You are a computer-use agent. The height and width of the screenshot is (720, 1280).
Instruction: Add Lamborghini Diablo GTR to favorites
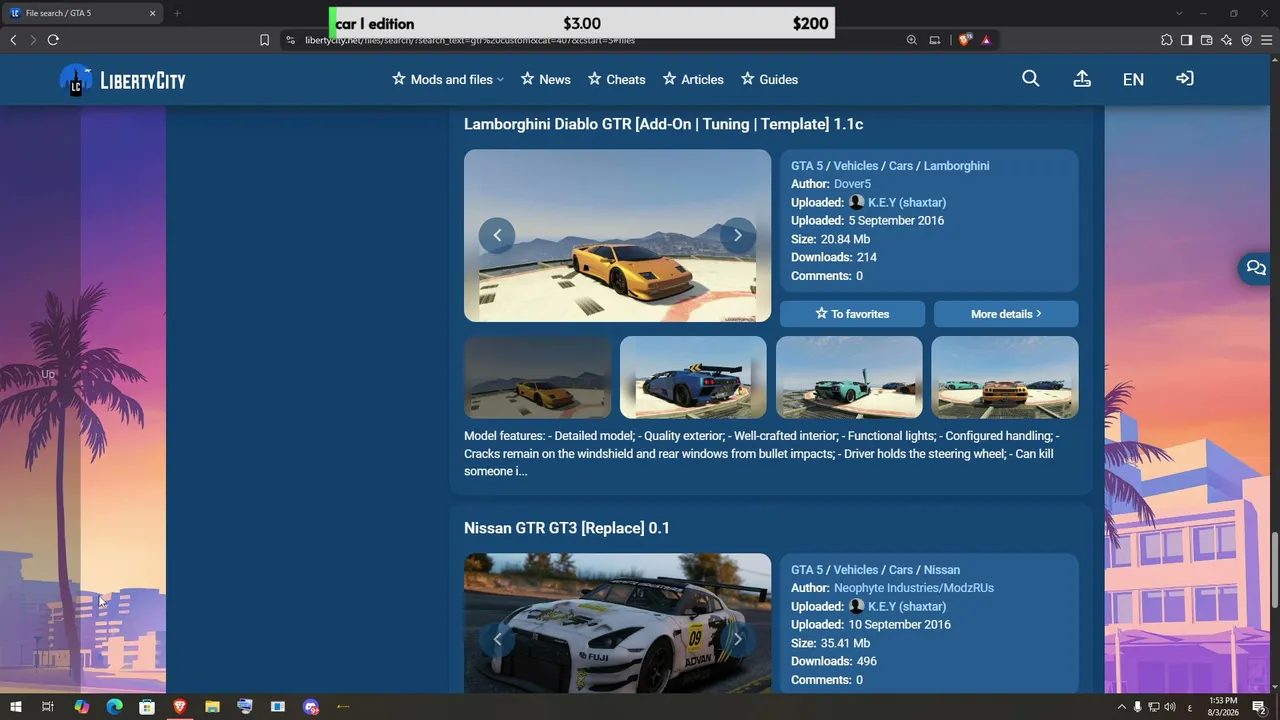point(853,314)
